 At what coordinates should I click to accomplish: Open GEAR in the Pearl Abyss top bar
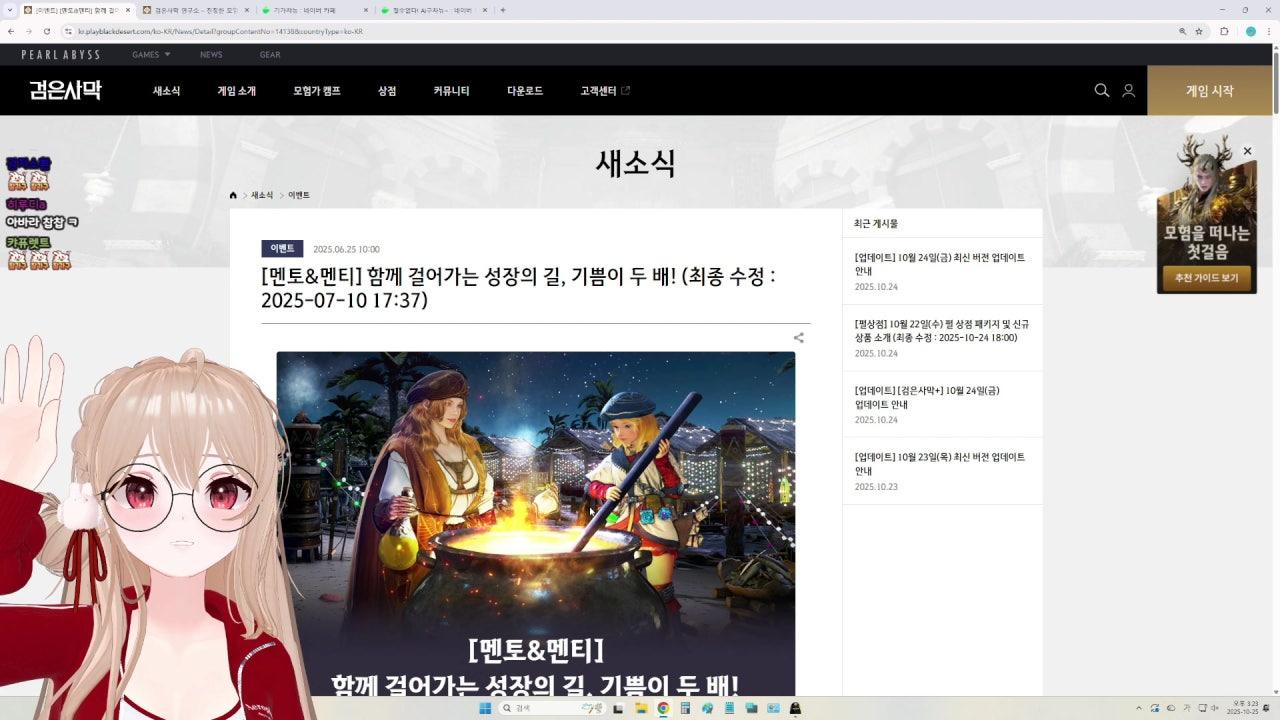tap(270, 54)
